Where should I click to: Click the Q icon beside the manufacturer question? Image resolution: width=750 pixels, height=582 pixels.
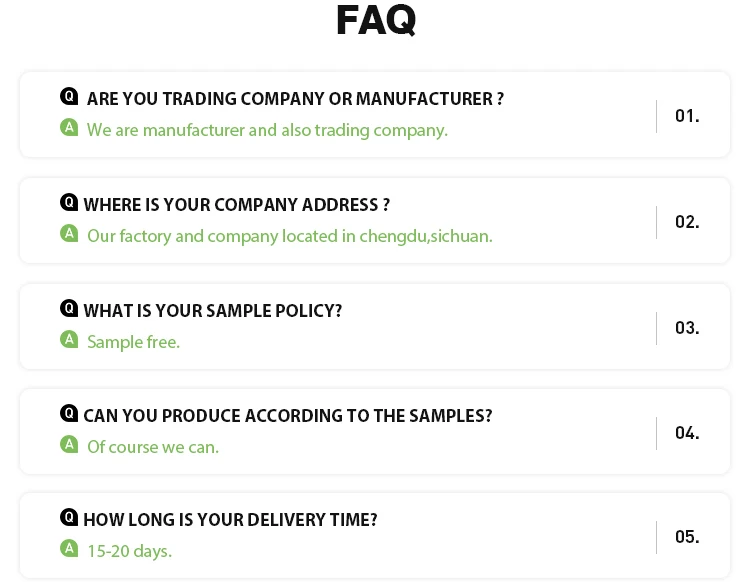tap(69, 96)
